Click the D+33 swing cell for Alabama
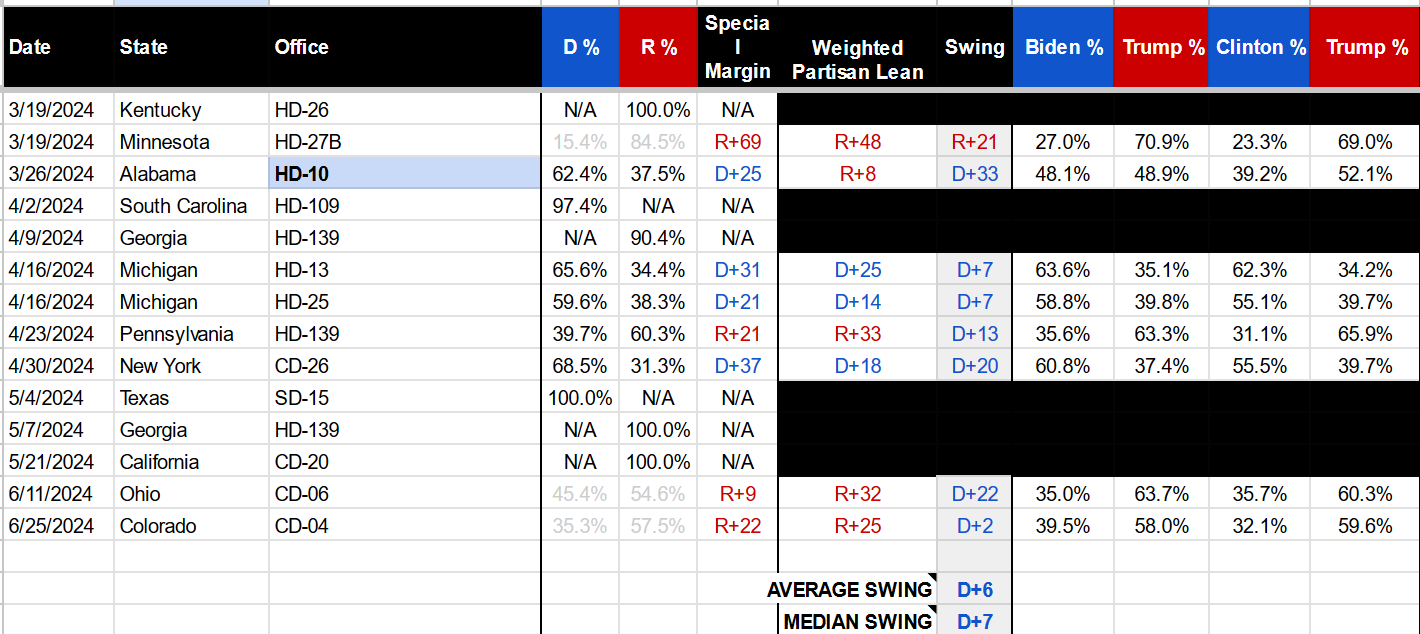1420x634 pixels. (x=974, y=174)
